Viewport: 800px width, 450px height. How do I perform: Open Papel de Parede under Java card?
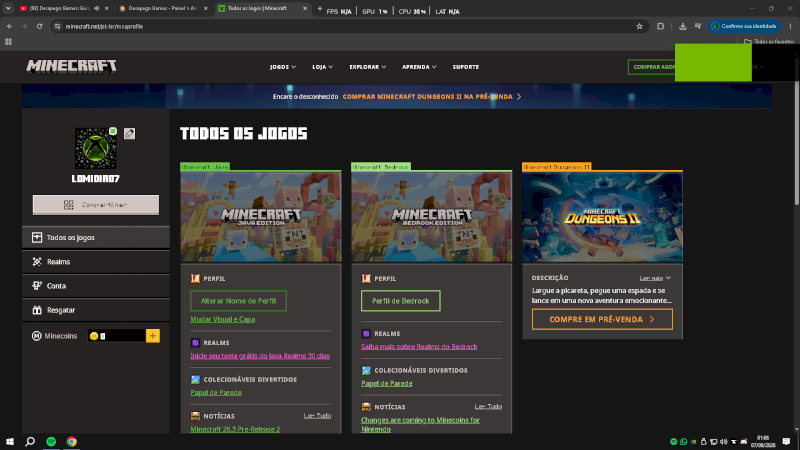pyautogui.click(x=216, y=393)
